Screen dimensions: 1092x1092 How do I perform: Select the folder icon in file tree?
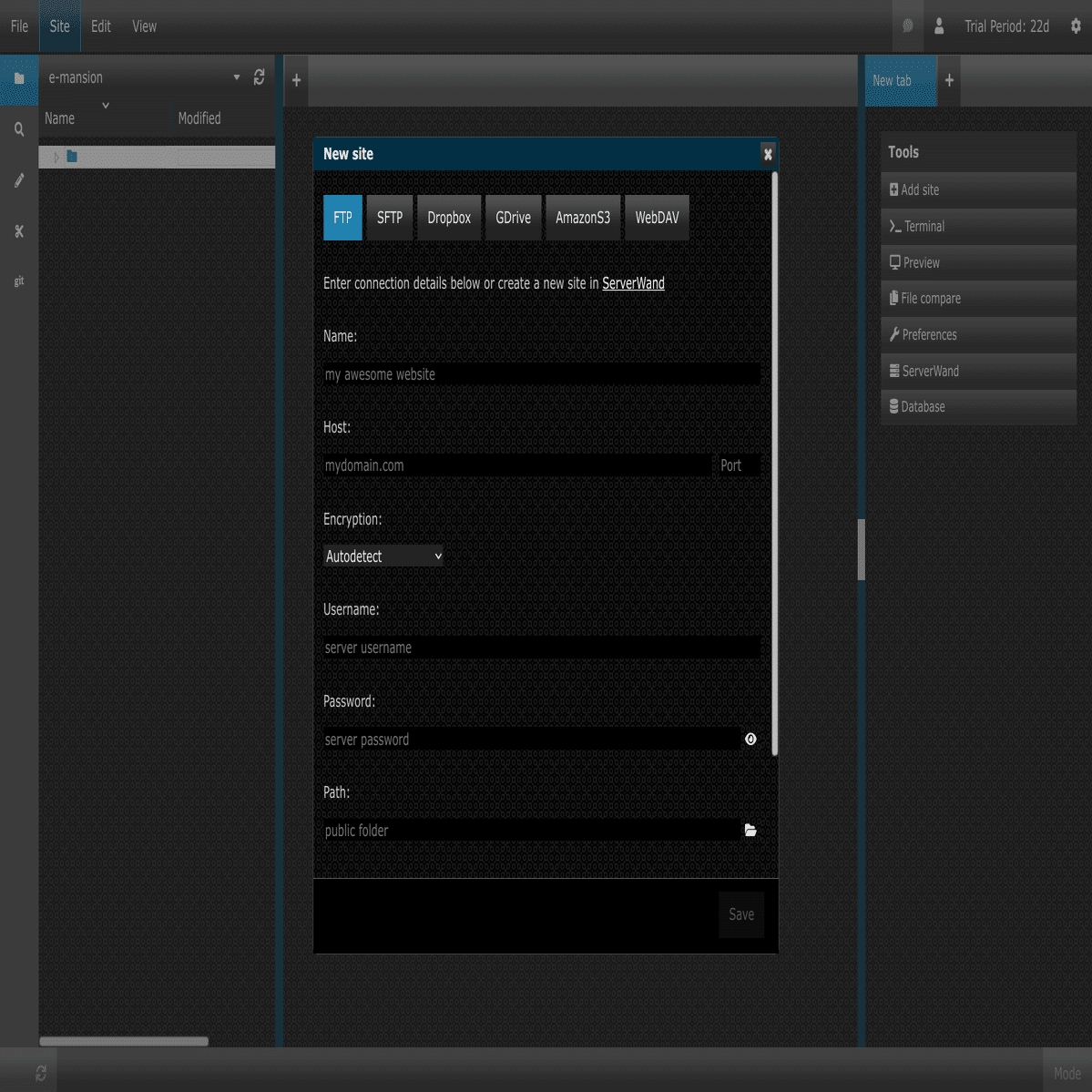click(x=72, y=157)
